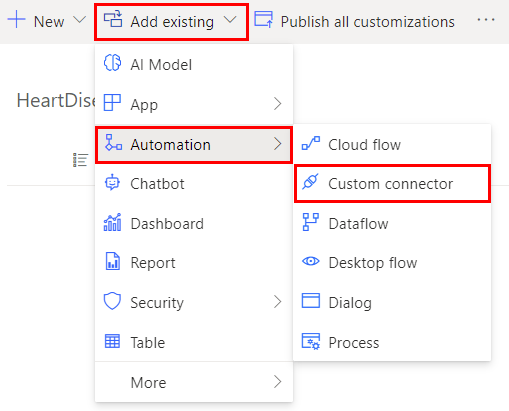Open the More menu item label
Image resolution: width=509 pixels, height=411 pixels.
[148, 383]
